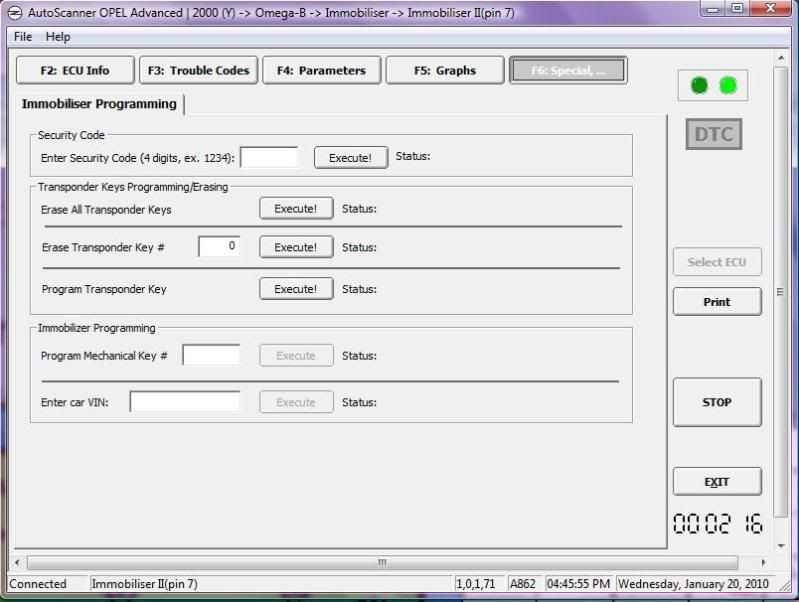This screenshot has height=602, width=799.
Task: Click the Opel logo icon in title bar
Action: 14,13
